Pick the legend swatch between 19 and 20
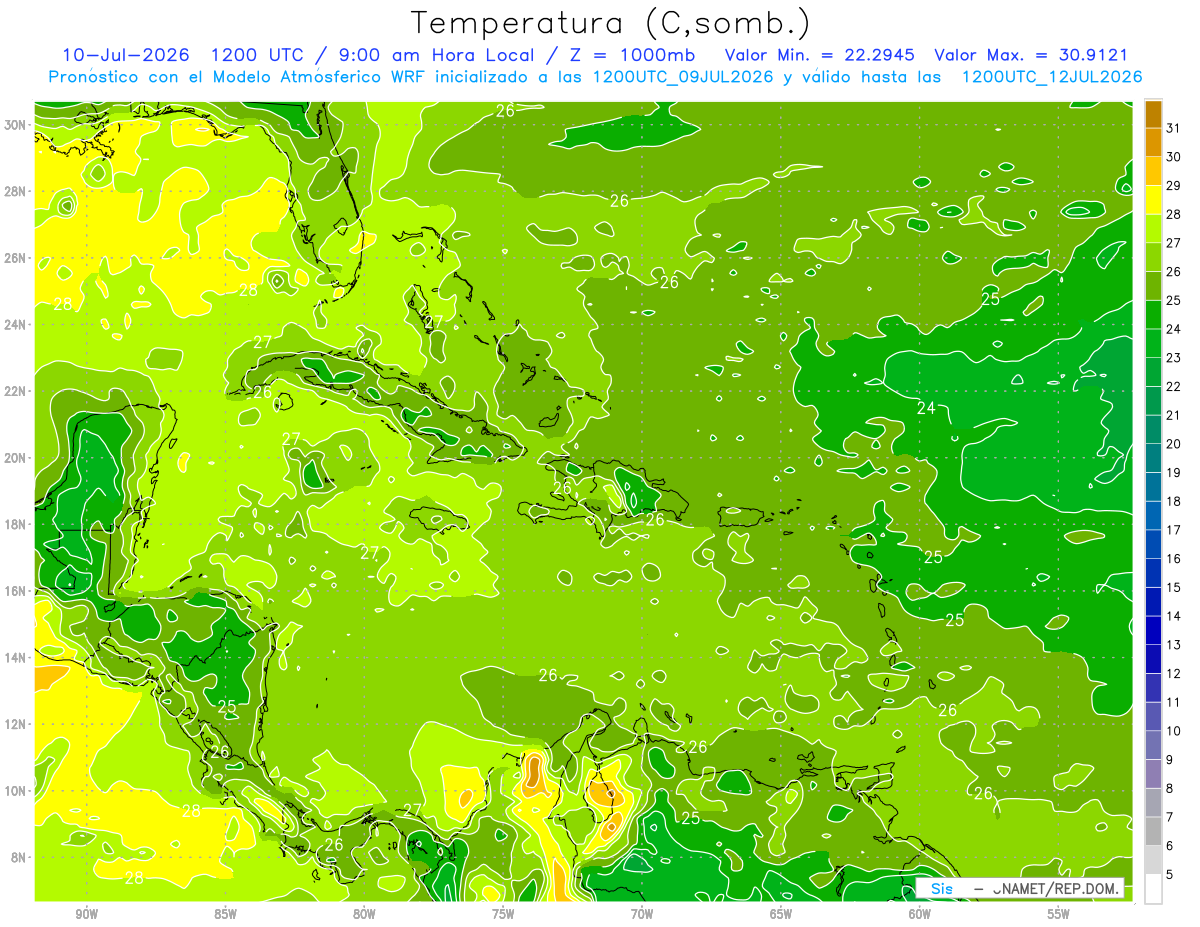Screen dimensions: 1200x927 (x=1153, y=458)
